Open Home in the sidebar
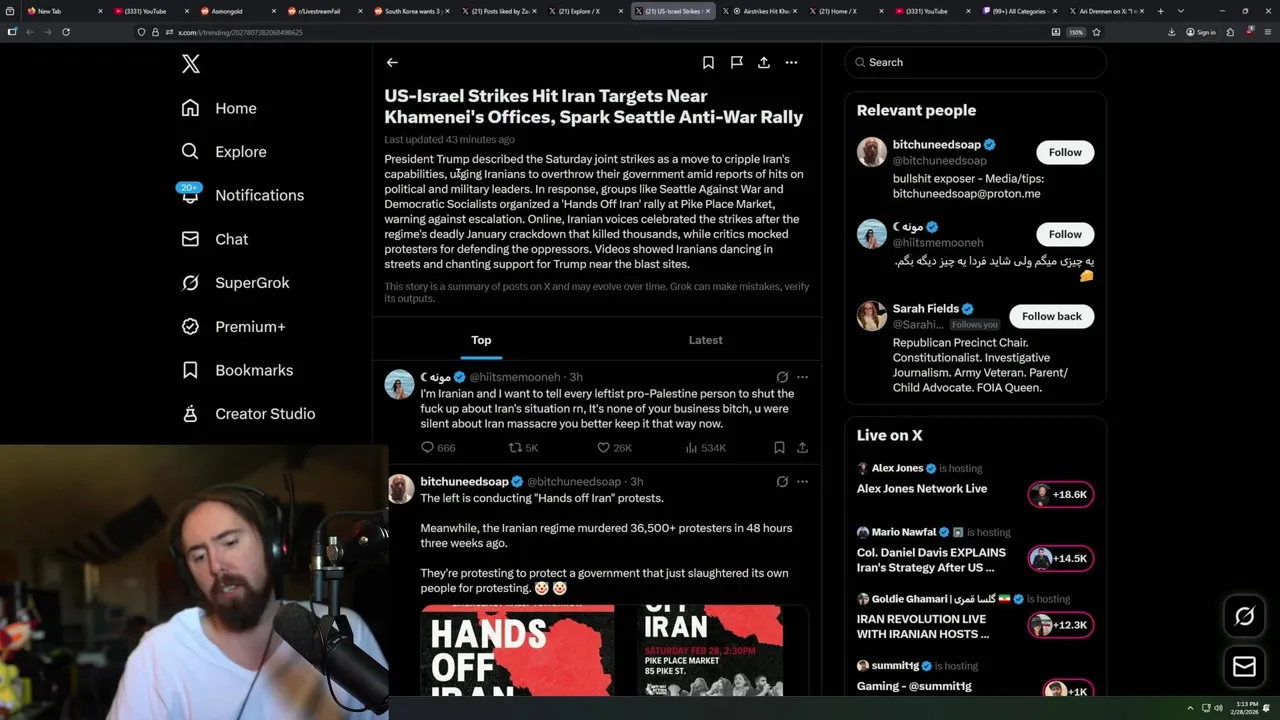This screenshot has height=720, width=1280. (x=219, y=108)
